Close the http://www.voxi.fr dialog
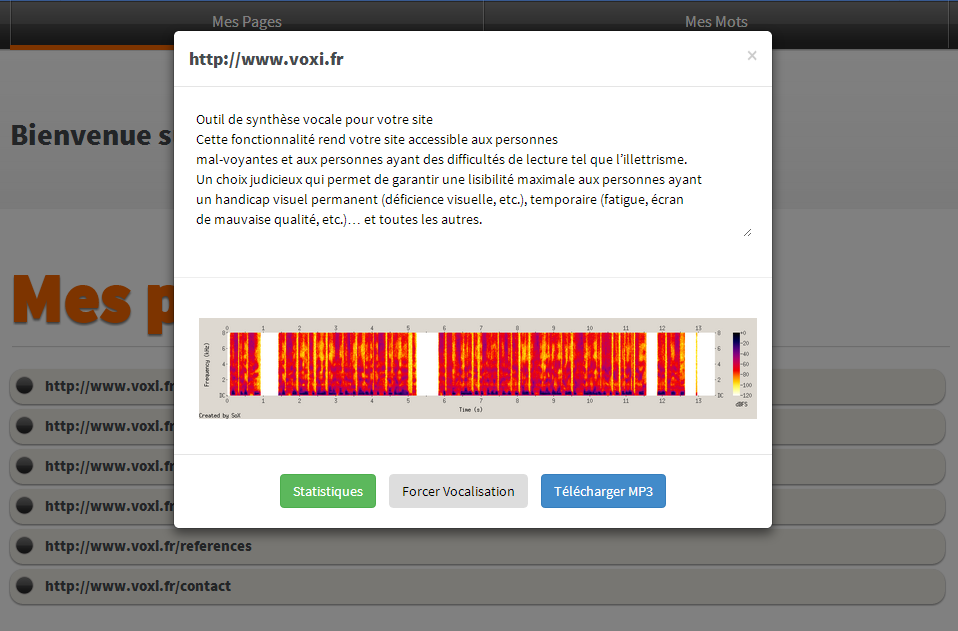 [751, 56]
